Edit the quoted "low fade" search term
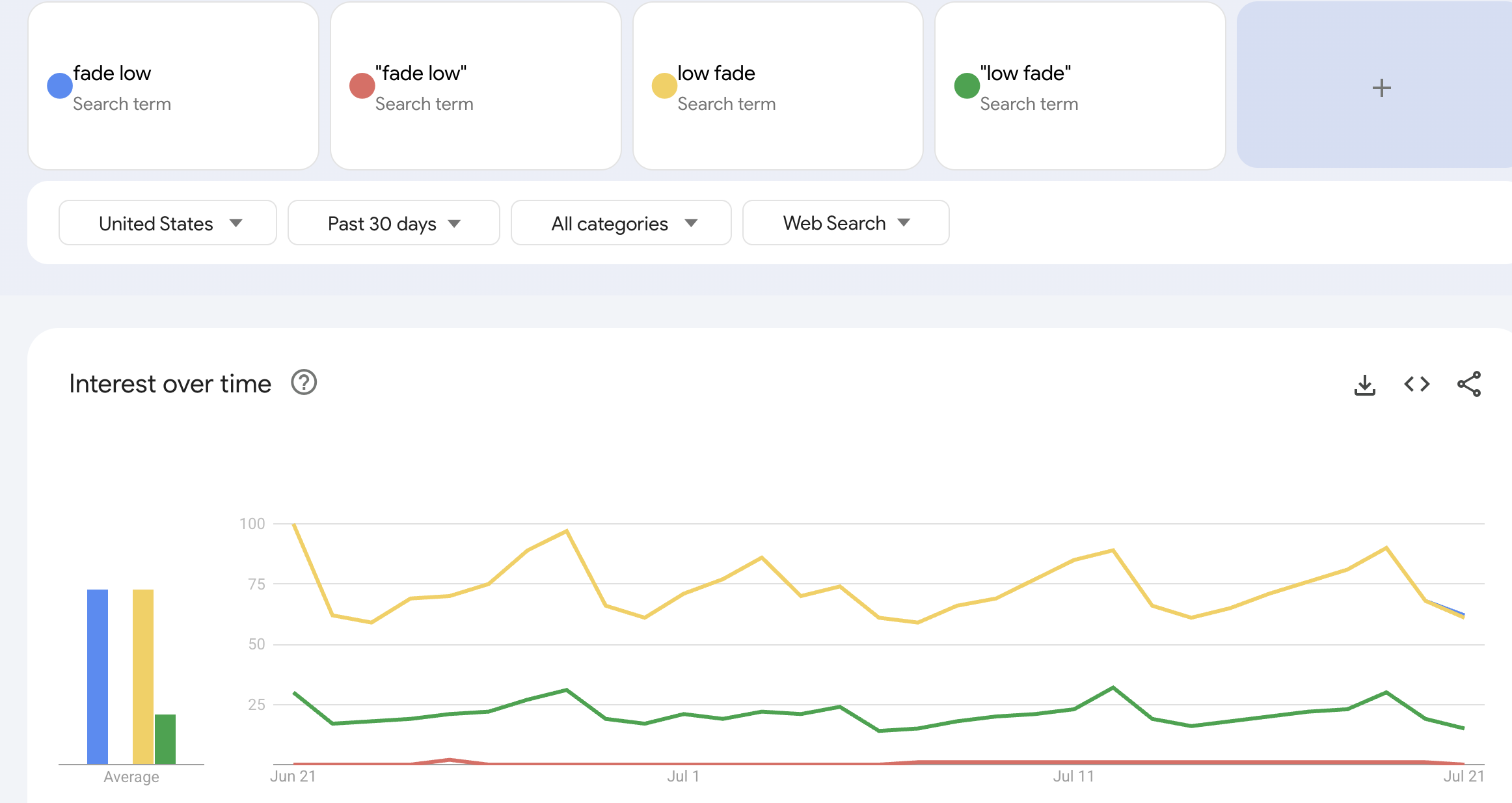Image resolution: width=1512 pixels, height=803 pixels. pos(1026,74)
